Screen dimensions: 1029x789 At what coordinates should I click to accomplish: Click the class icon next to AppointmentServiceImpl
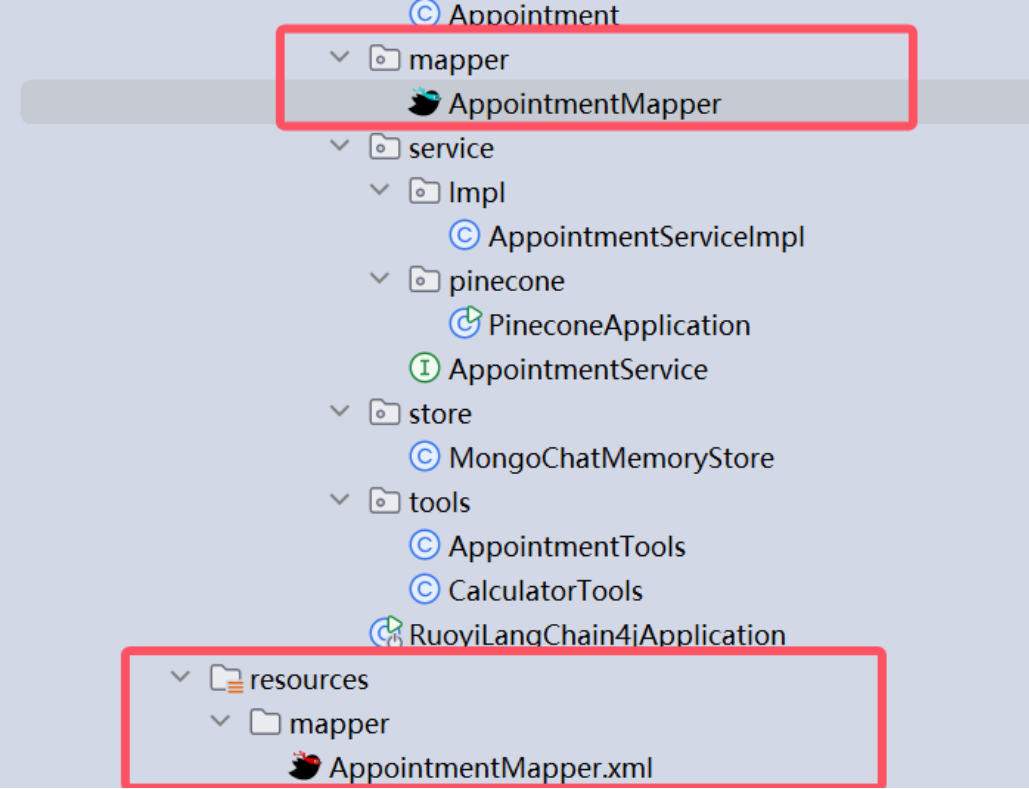(464, 236)
